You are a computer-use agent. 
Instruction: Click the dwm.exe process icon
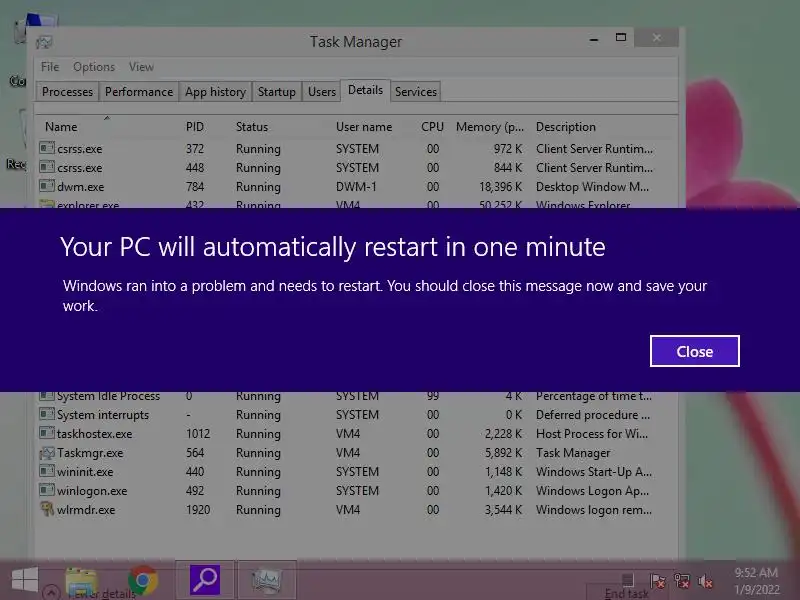coord(47,186)
